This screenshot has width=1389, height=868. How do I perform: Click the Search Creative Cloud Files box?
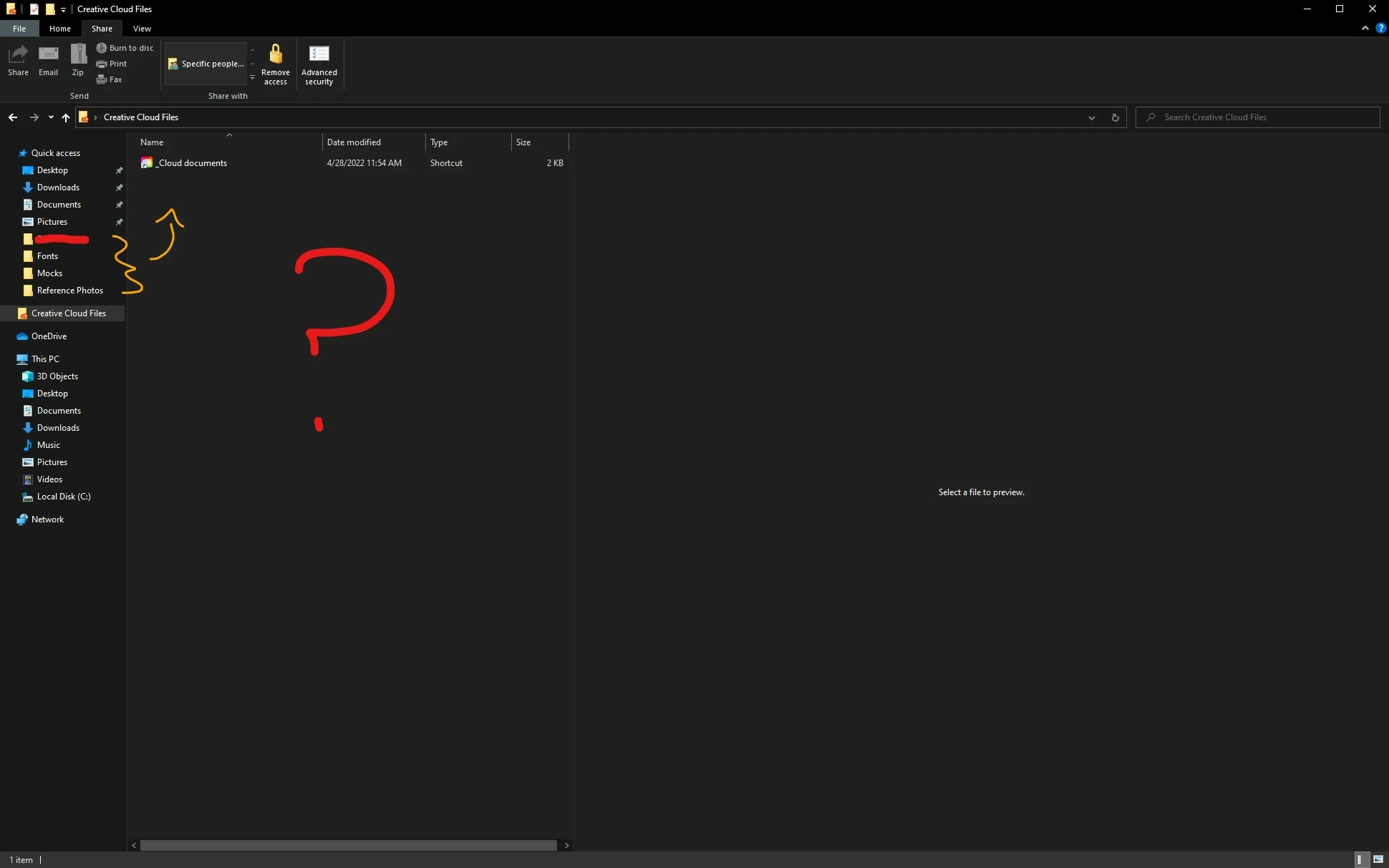coord(1257,117)
